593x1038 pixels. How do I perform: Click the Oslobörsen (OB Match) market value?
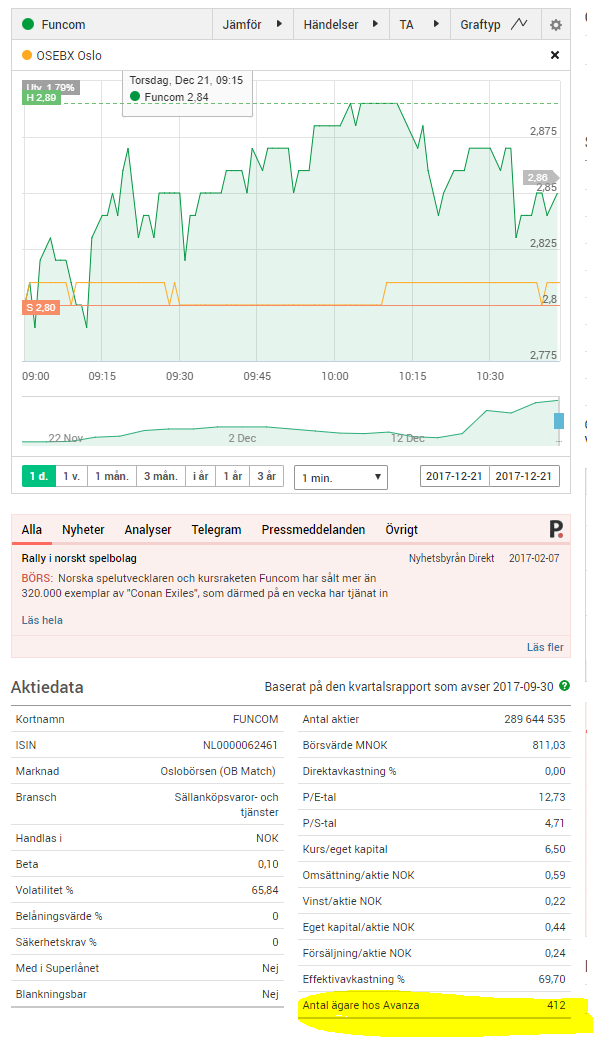pos(220,771)
